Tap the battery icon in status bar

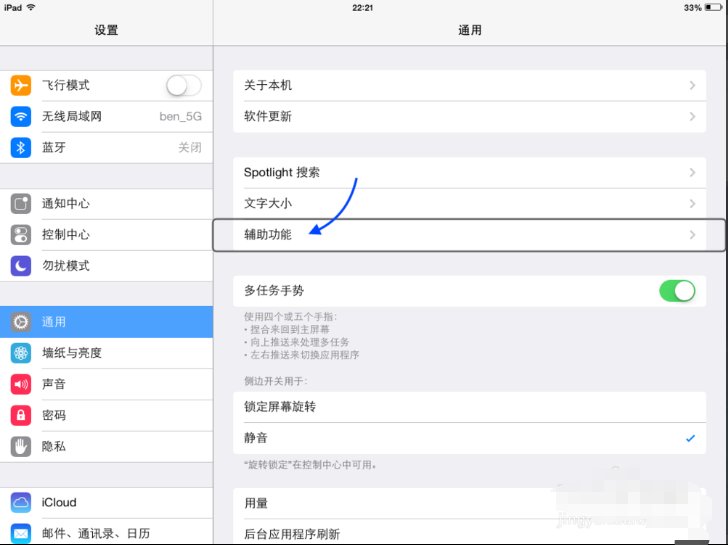713,7
